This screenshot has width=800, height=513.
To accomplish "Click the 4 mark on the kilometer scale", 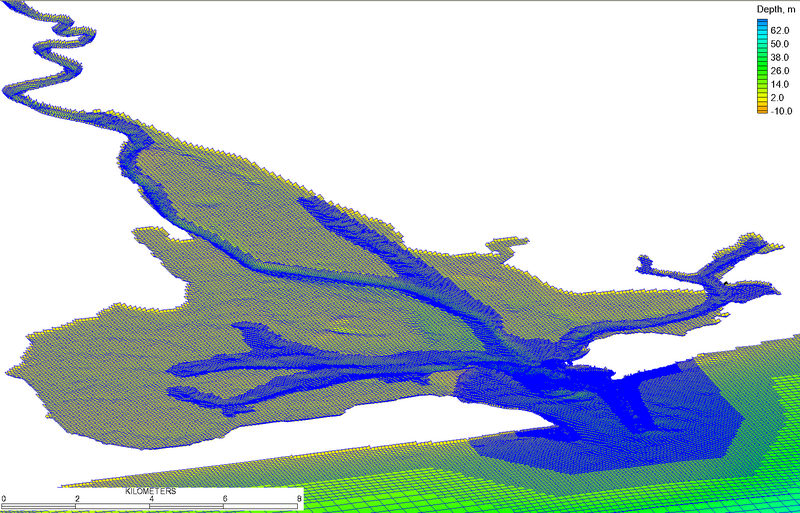I will (x=152, y=499).
